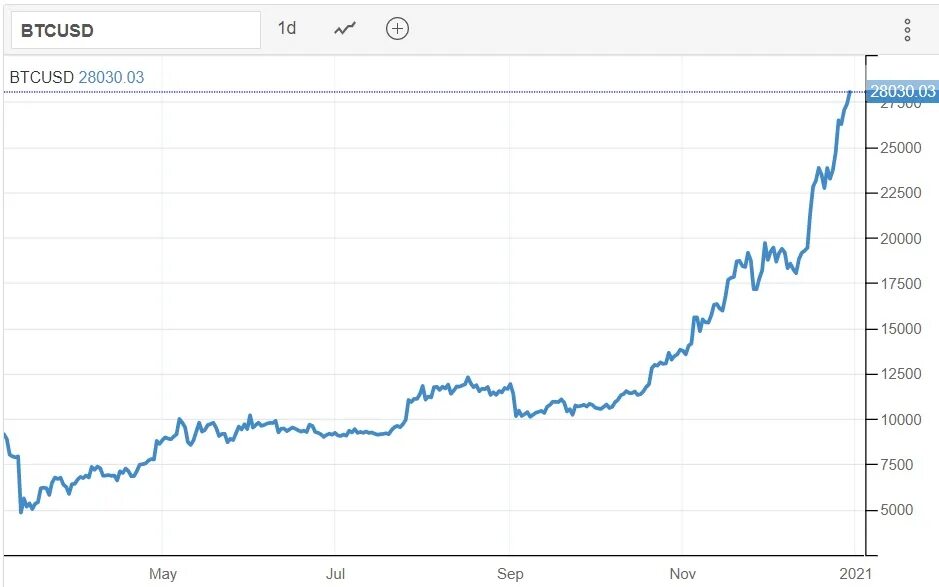
Task: Open the 1d interval selector
Action: pos(287,28)
